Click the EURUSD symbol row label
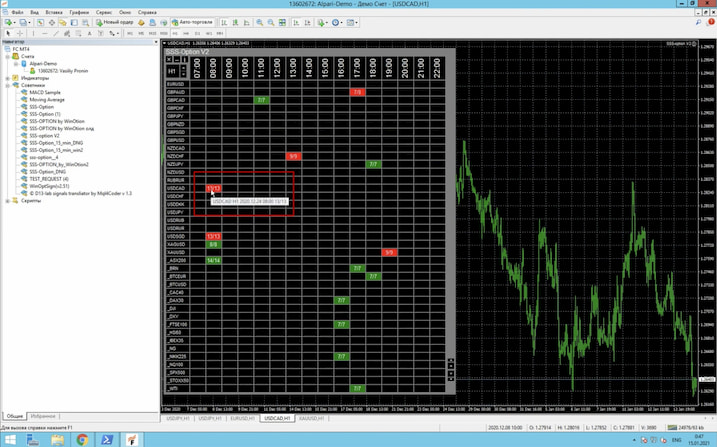The height and width of the screenshot is (447, 717). (x=176, y=84)
